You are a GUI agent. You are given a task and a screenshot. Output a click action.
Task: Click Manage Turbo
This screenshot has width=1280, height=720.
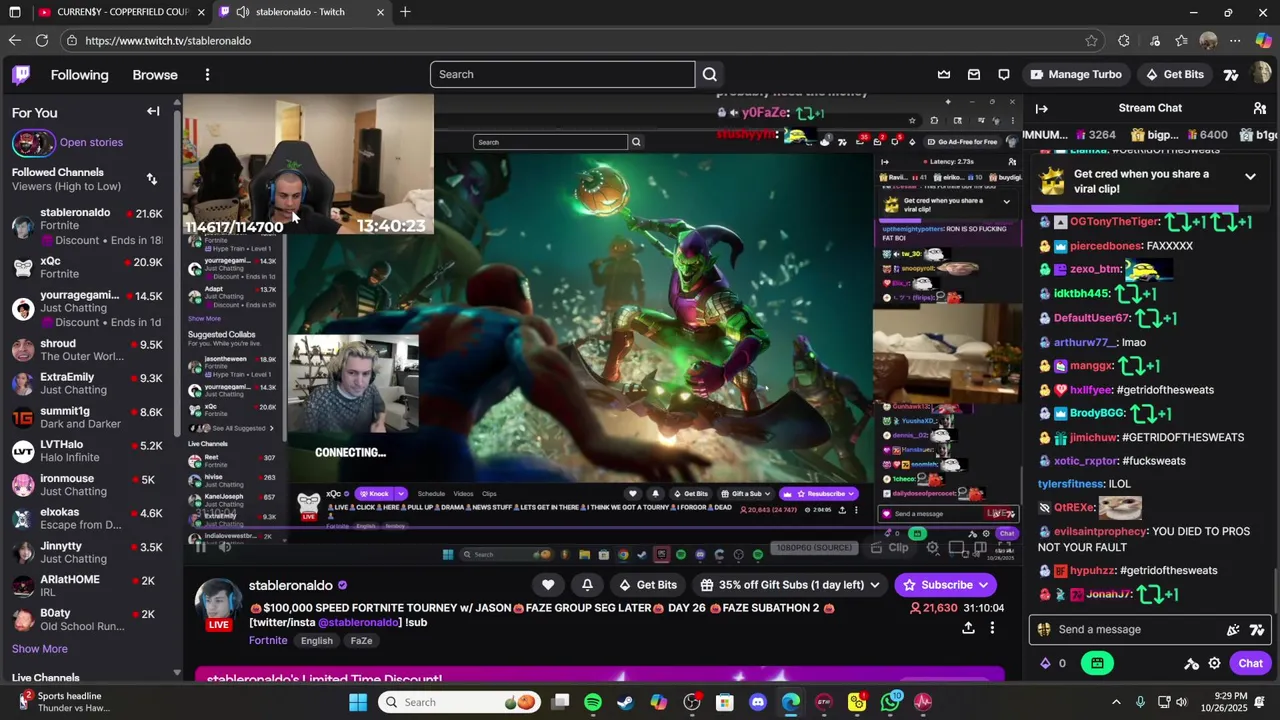click(x=1075, y=74)
